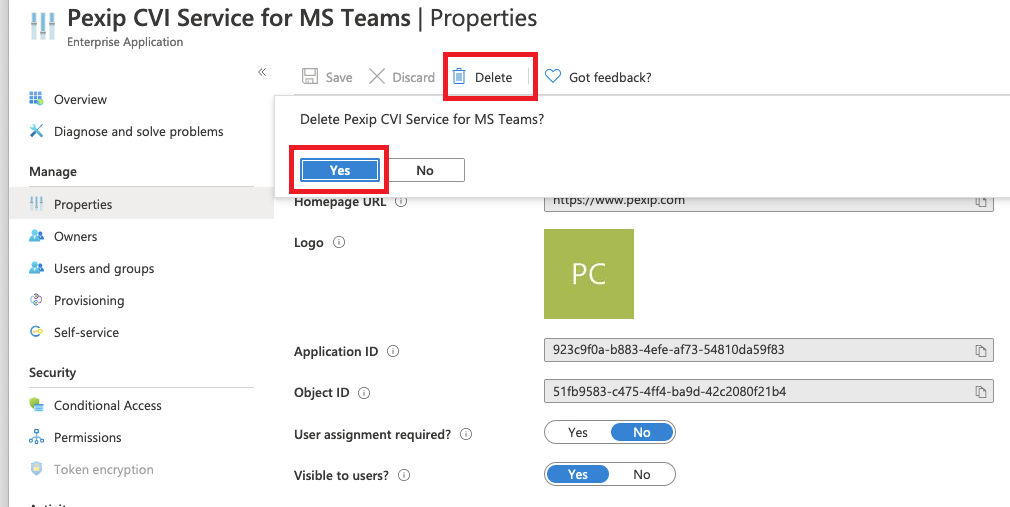This screenshot has width=1010, height=507.
Task: Copy the Homepage URL value
Action: tap(981, 203)
